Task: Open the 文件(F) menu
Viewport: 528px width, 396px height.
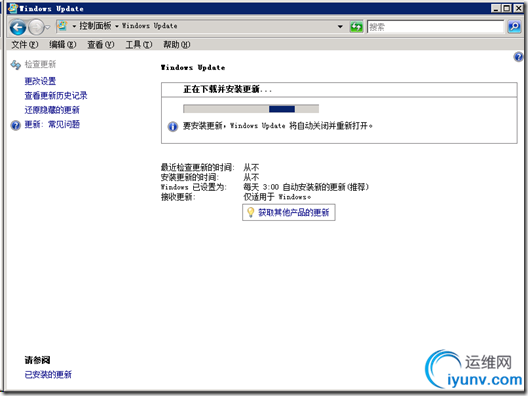Action: [x=25, y=44]
